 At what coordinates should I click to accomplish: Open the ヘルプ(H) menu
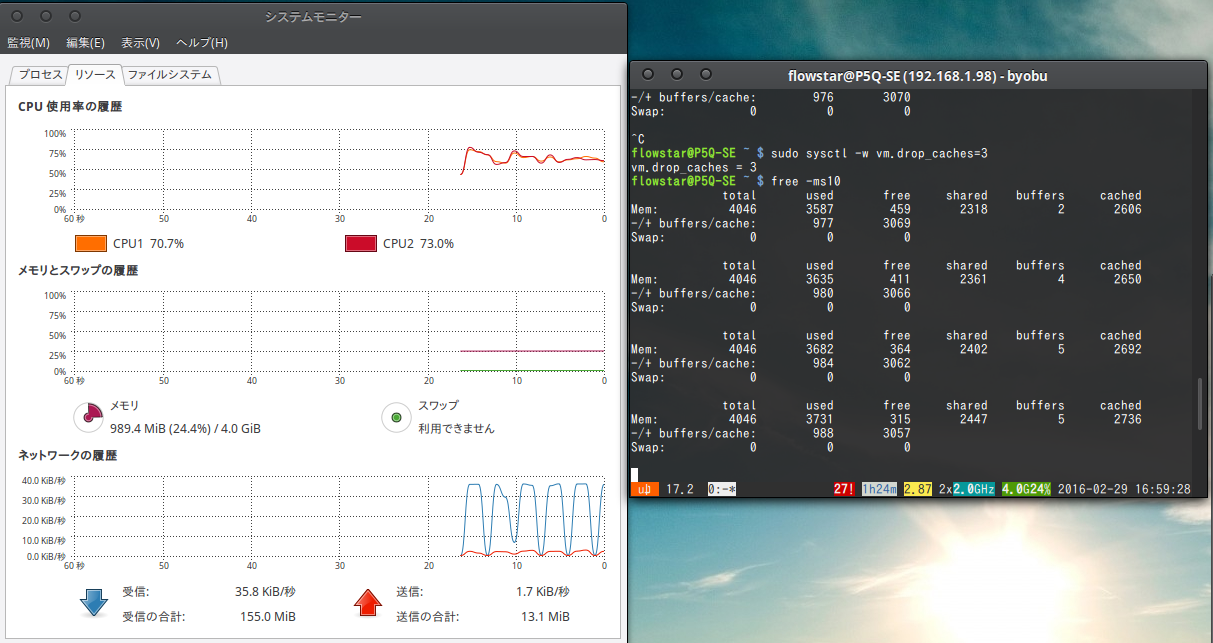click(202, 43)
